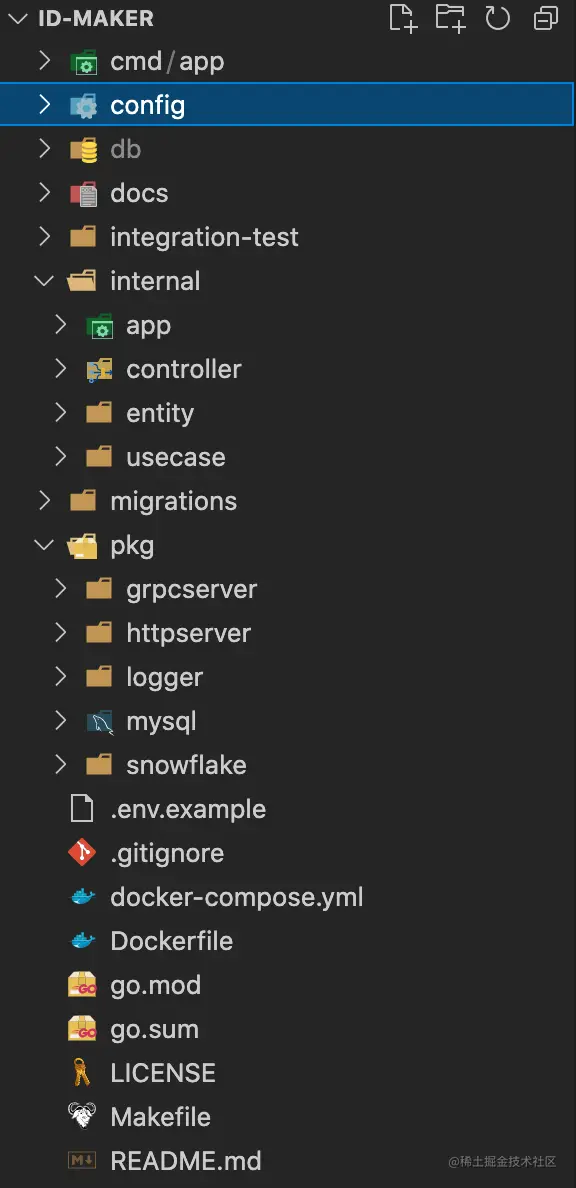The width and height of the screenshot is (576, 1188).
Task: Open the docker-compose.yml file
Action: coord(236,896)
